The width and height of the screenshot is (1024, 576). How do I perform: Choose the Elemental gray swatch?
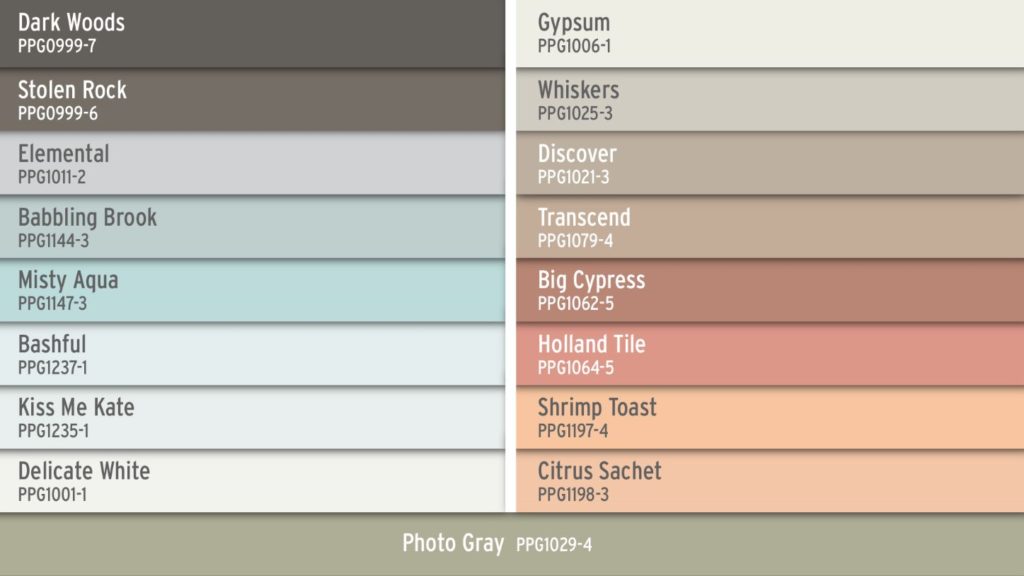click(x=252, y=163)
